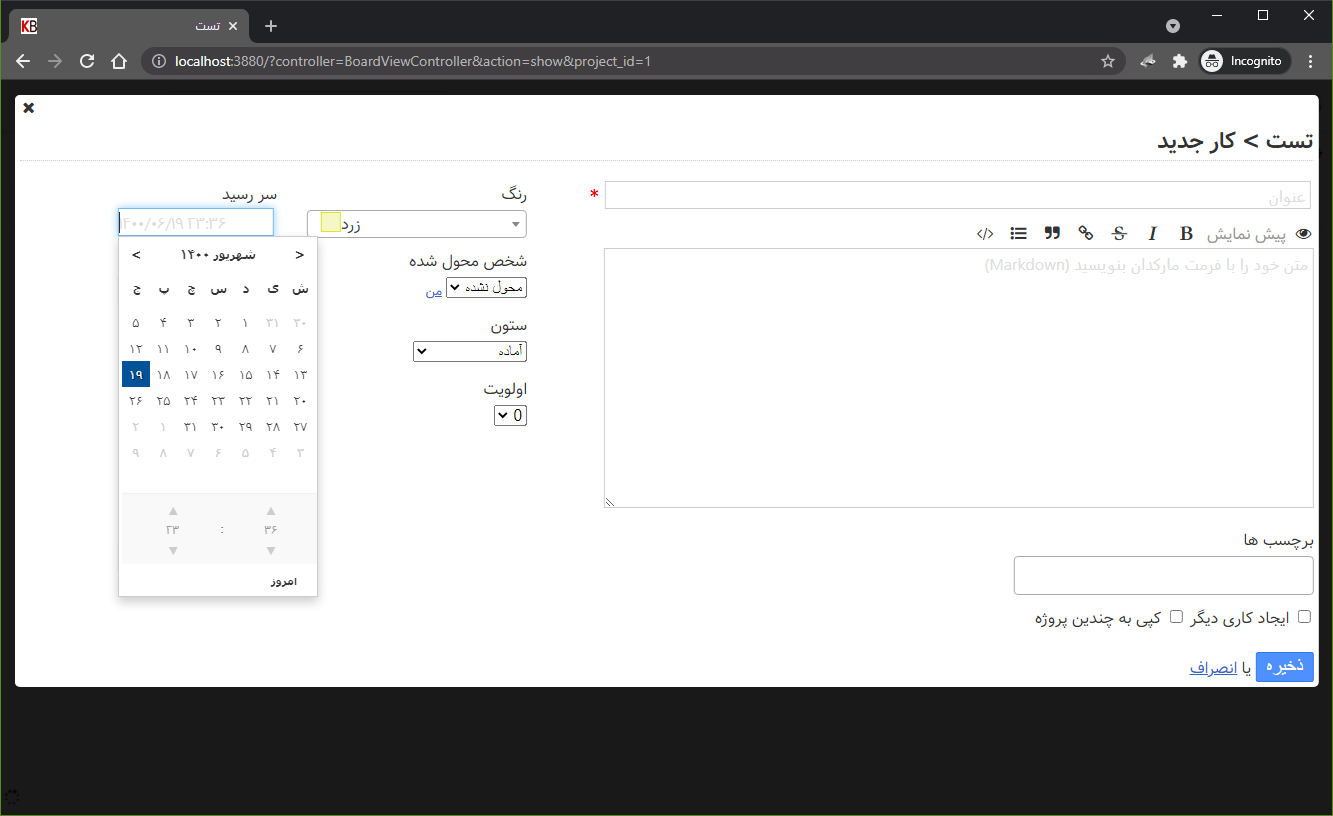The height and width of the screenshot is (816, 1333).
Task: Click the 'امروز' today button in the calendar
Action: pos(284,582)
